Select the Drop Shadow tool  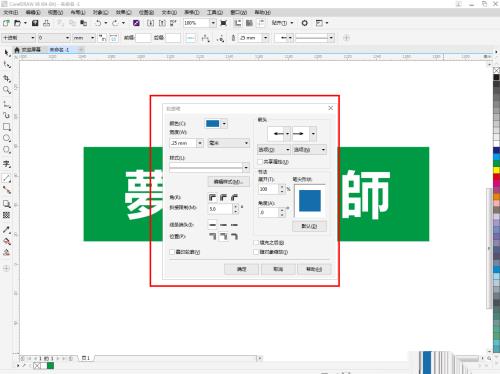coord(7,204)
